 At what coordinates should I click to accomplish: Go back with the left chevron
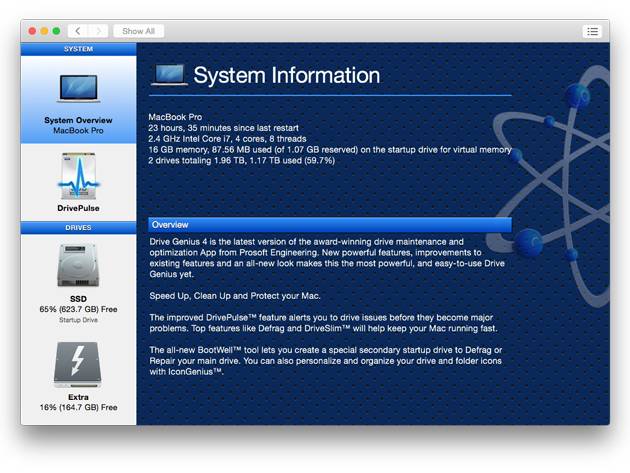pyautogui.click(x=78, y=31)
